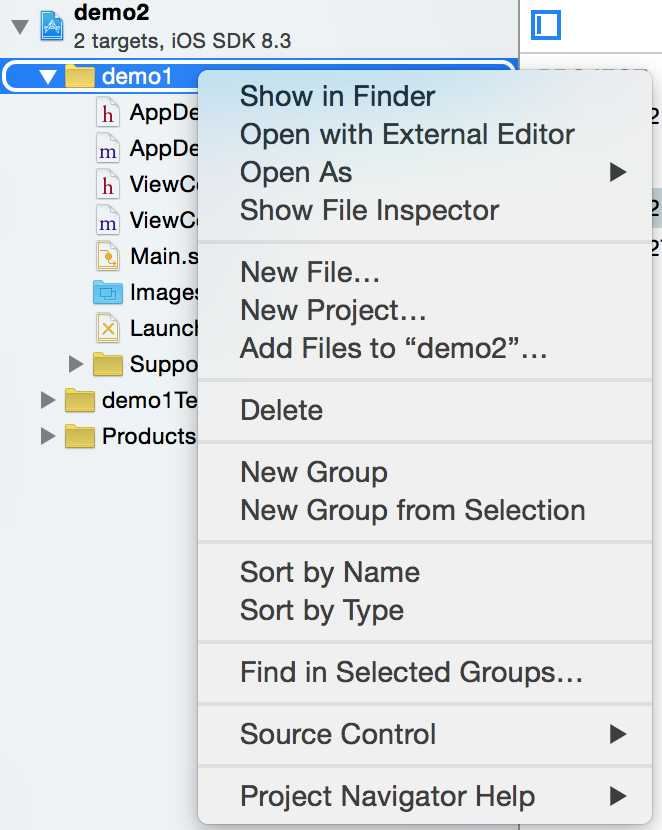This screenshot has height=830, width=662.
Task: Expand the Products group
Action: click(47, 436)
